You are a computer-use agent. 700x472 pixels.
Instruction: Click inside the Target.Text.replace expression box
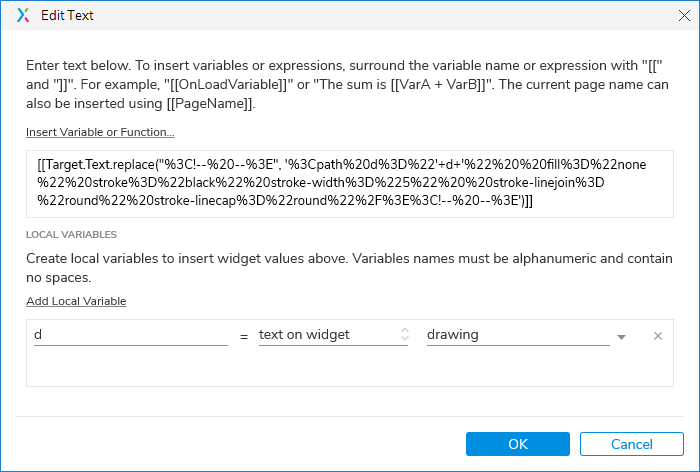coord(349,183)
